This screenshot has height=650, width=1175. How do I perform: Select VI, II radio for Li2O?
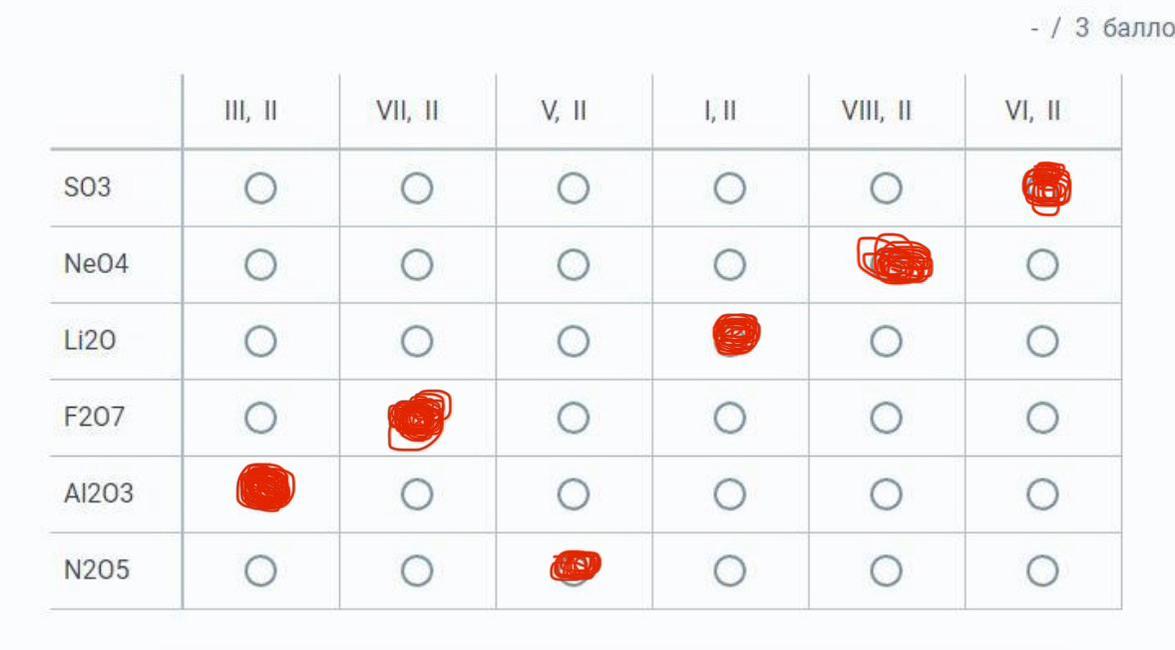(1042, 342)
